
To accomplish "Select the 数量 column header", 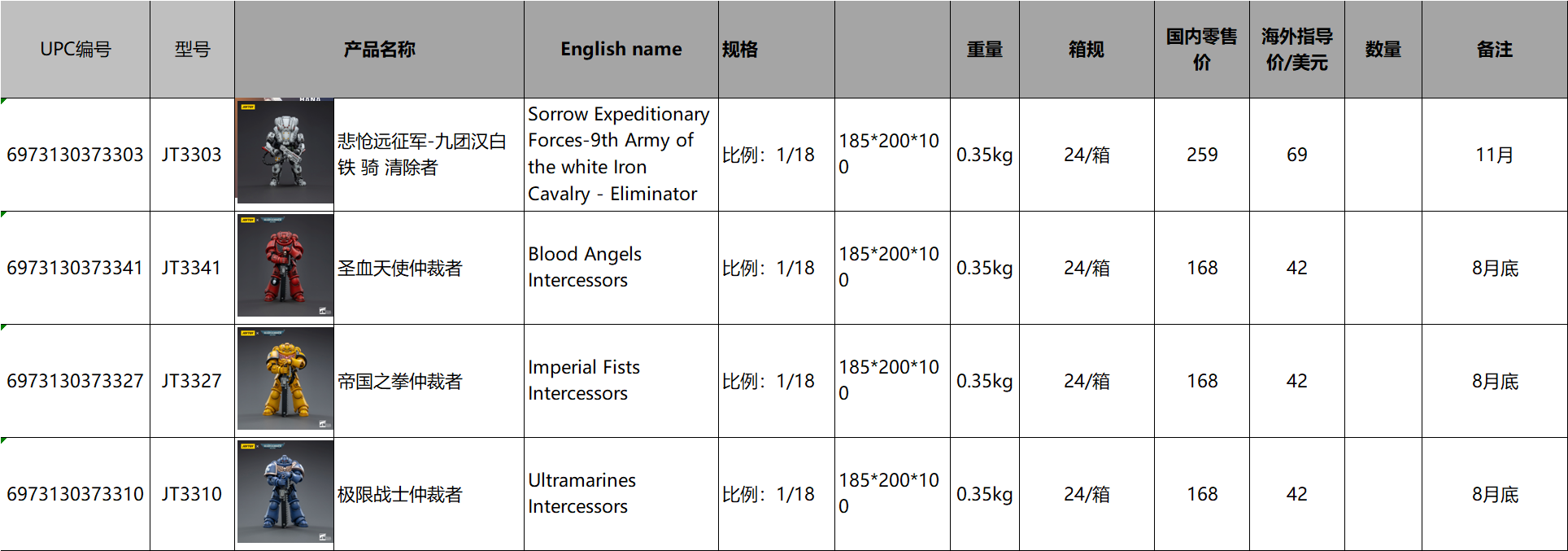I will 1383,50.
